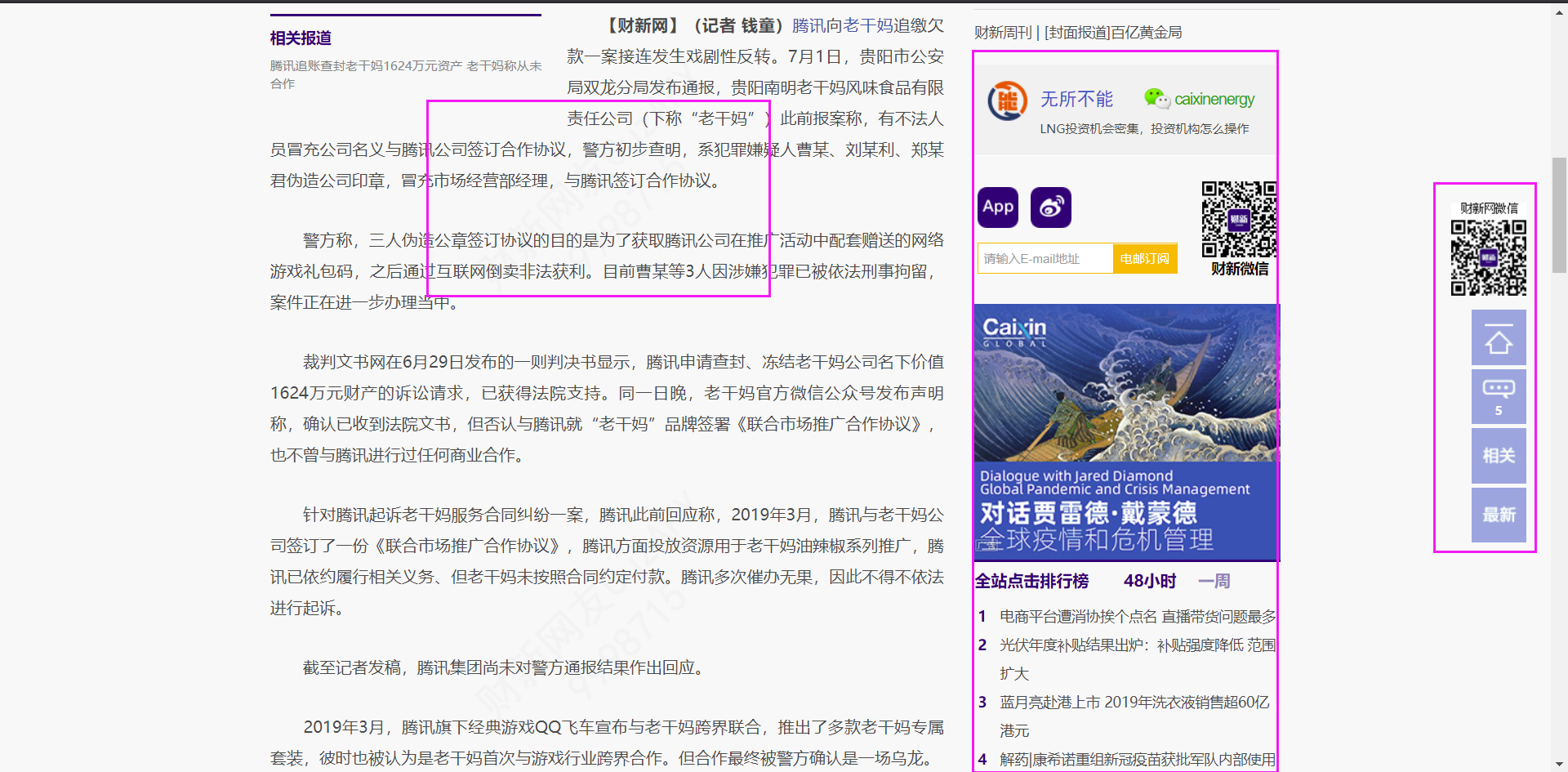Click the 全站点击排行榜 heading
Image resolution: width=1568 pixels, height=772 pixels.
(x=1031, y=581)
